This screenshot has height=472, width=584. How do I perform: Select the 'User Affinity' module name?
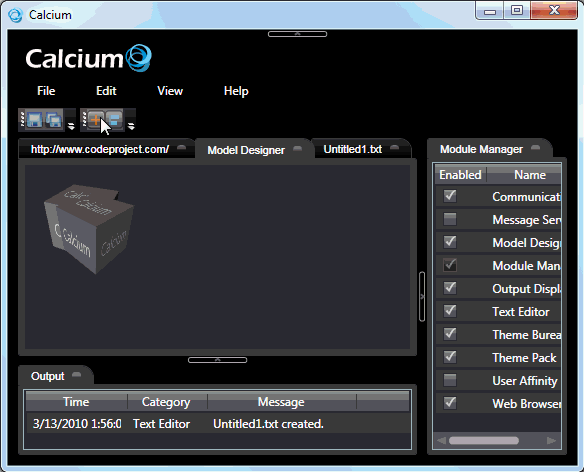tap(525, 381)
